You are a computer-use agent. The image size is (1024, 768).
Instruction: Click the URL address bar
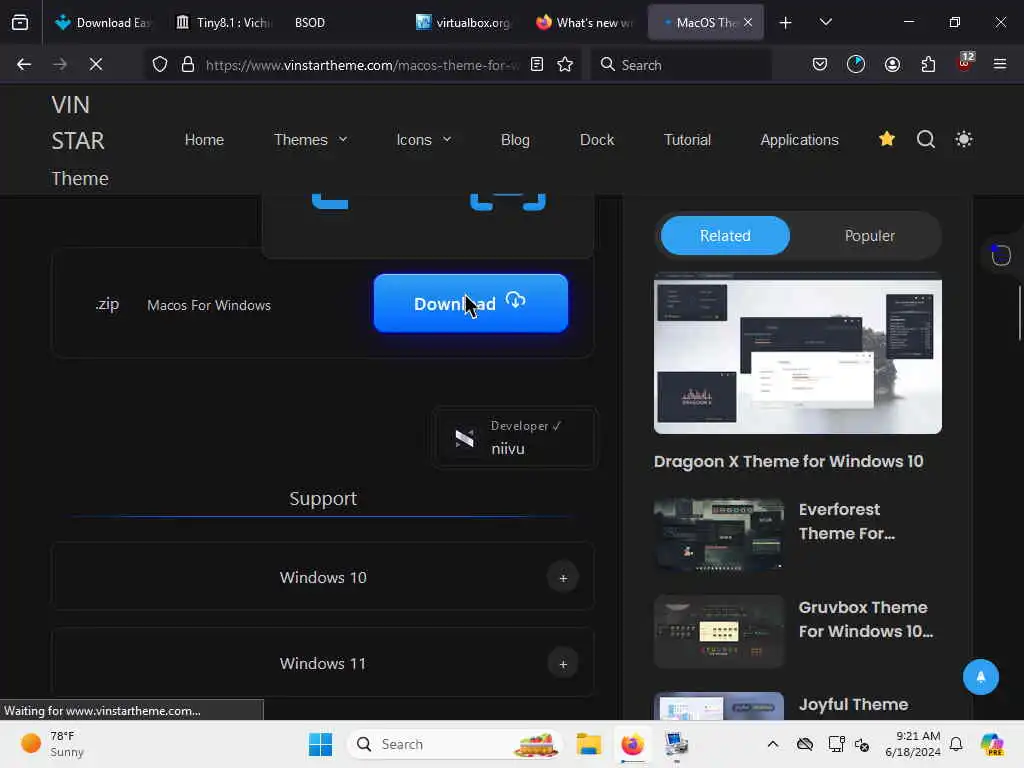[362, 65]
